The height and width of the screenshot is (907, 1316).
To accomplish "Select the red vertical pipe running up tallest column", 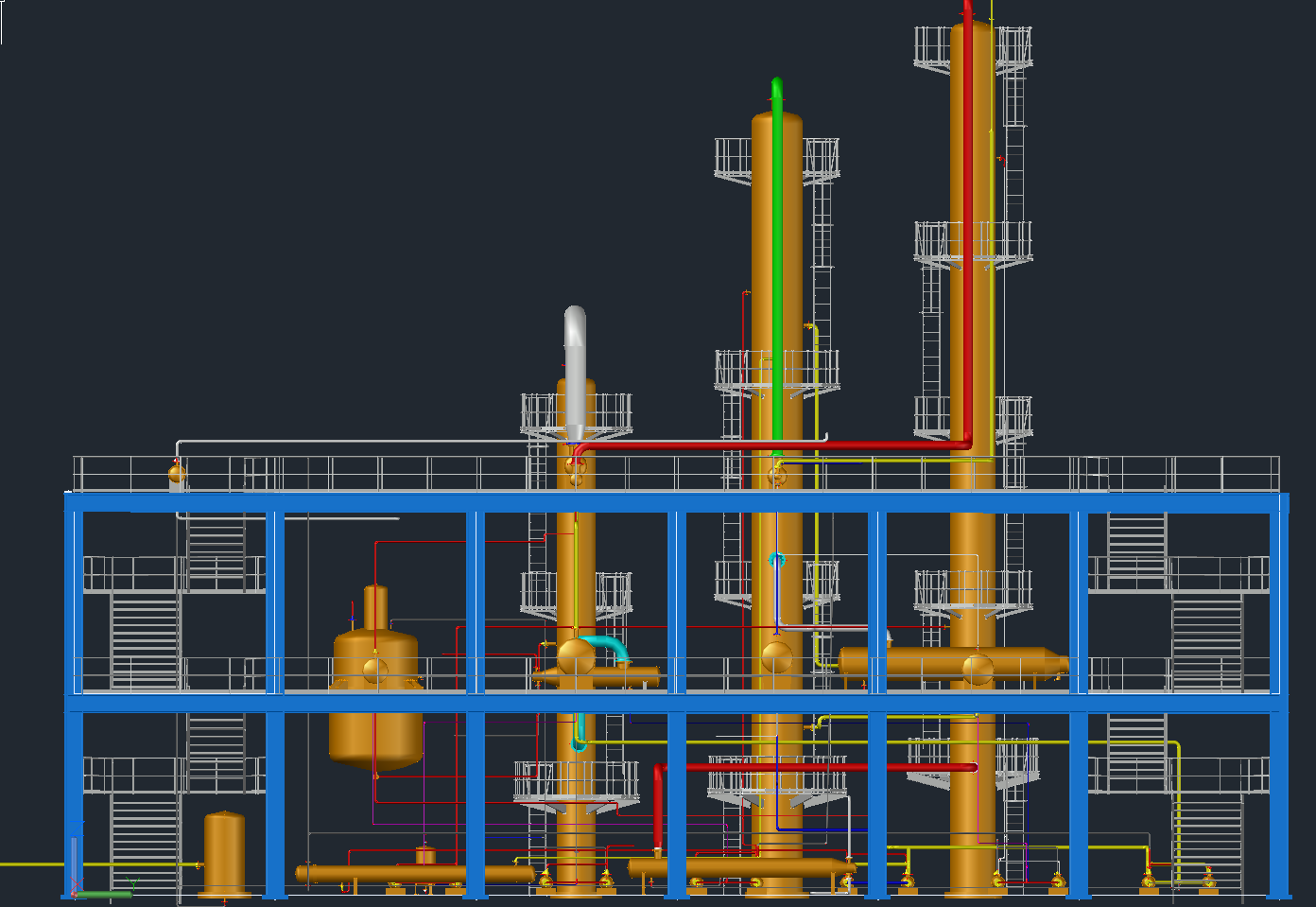I will coord(967,227).
